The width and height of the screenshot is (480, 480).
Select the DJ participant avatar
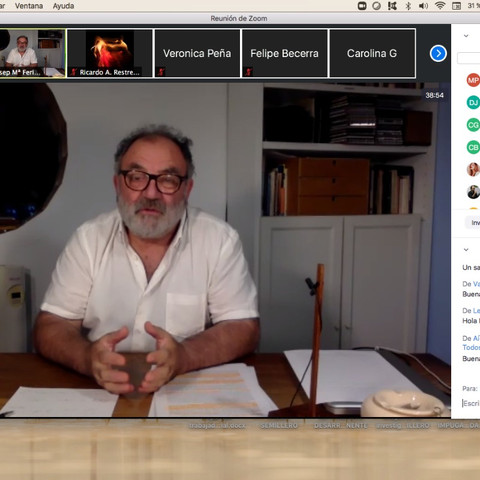tap(473, 103)
